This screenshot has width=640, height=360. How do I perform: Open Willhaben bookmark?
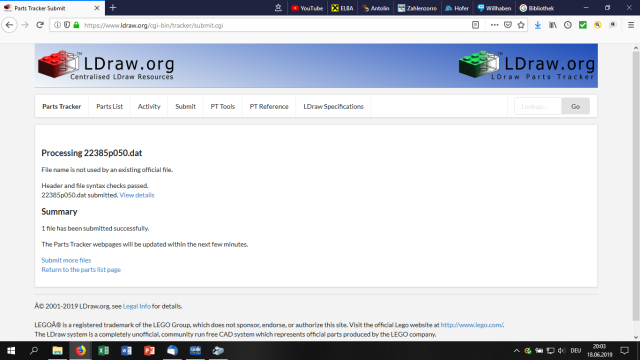(x=494, y=8)
